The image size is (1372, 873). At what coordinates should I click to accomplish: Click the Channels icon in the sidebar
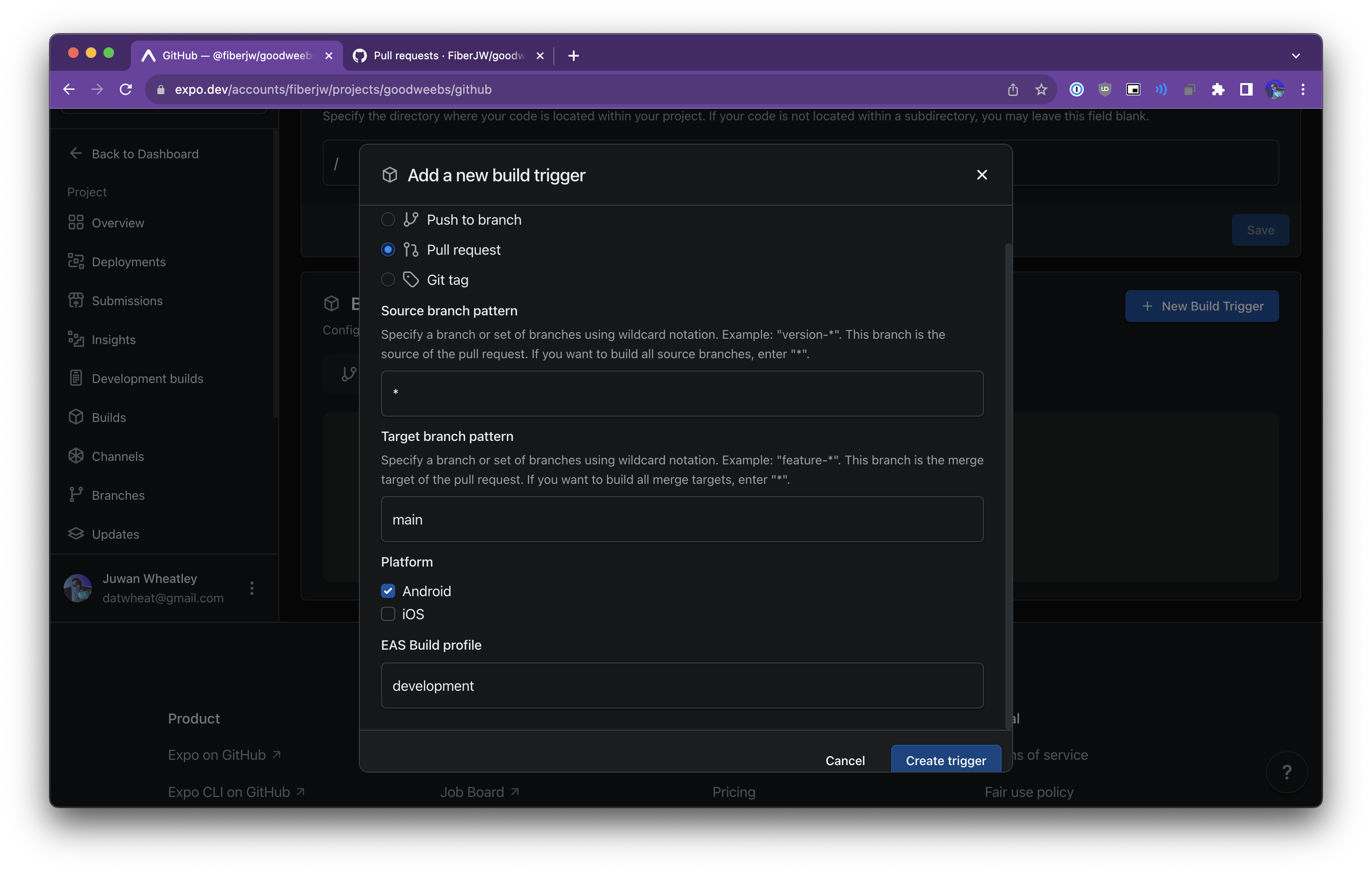tap(76, 456)
